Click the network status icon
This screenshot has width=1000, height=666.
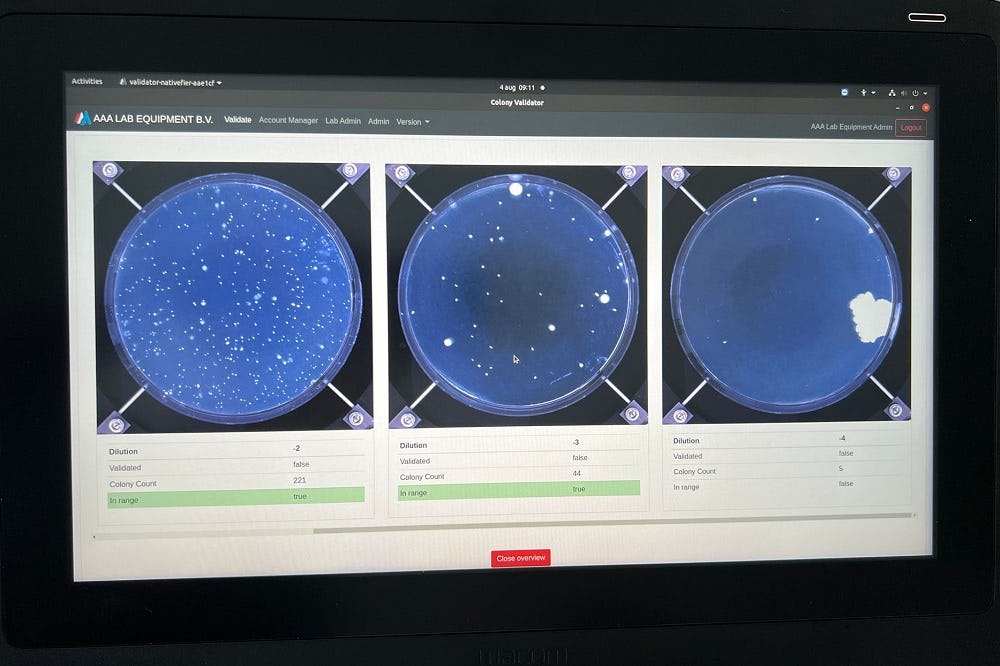point(892,93)
